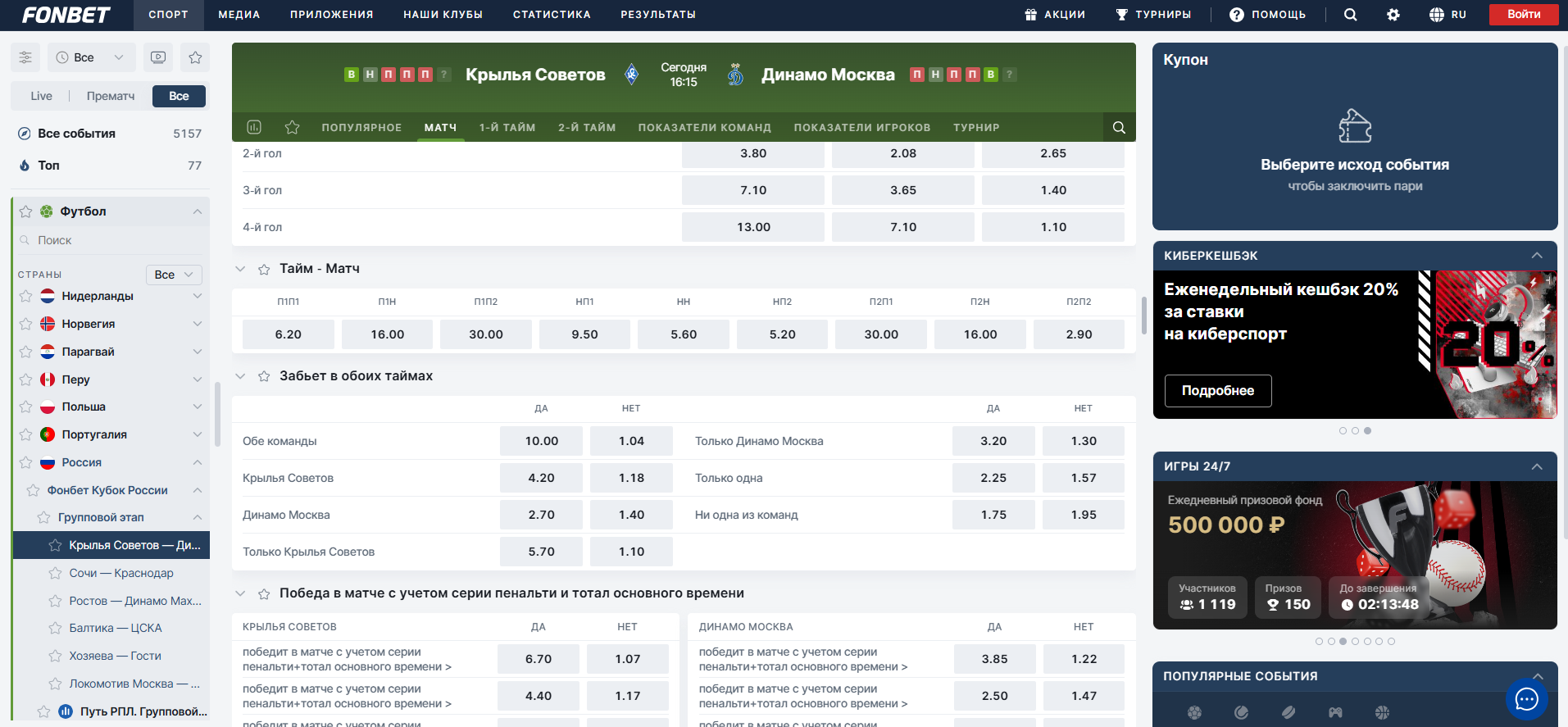This screenshot has height=727, width=1568.
Task: Toggle favorite star for Россия
Action: 25,462
